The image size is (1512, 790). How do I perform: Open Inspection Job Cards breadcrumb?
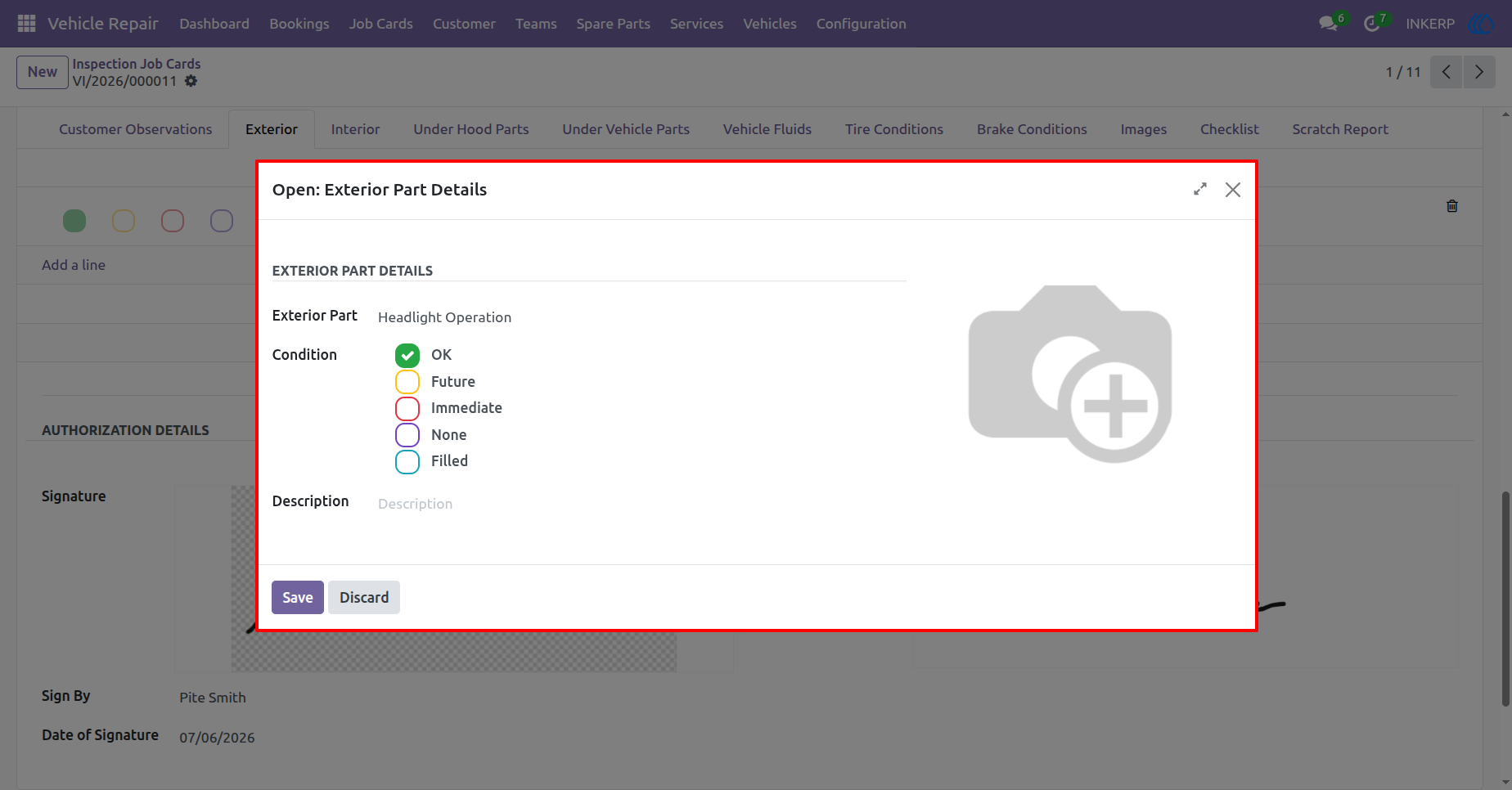pos(137,64)
